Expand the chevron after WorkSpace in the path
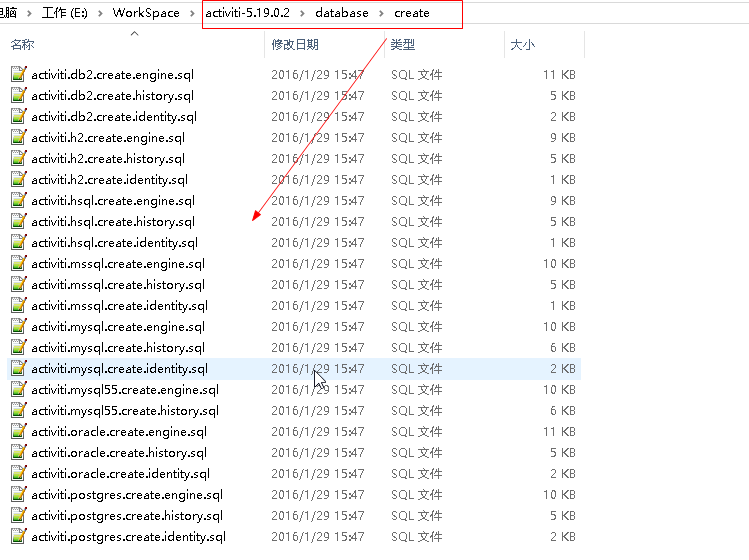 click(x=193, y=13)
